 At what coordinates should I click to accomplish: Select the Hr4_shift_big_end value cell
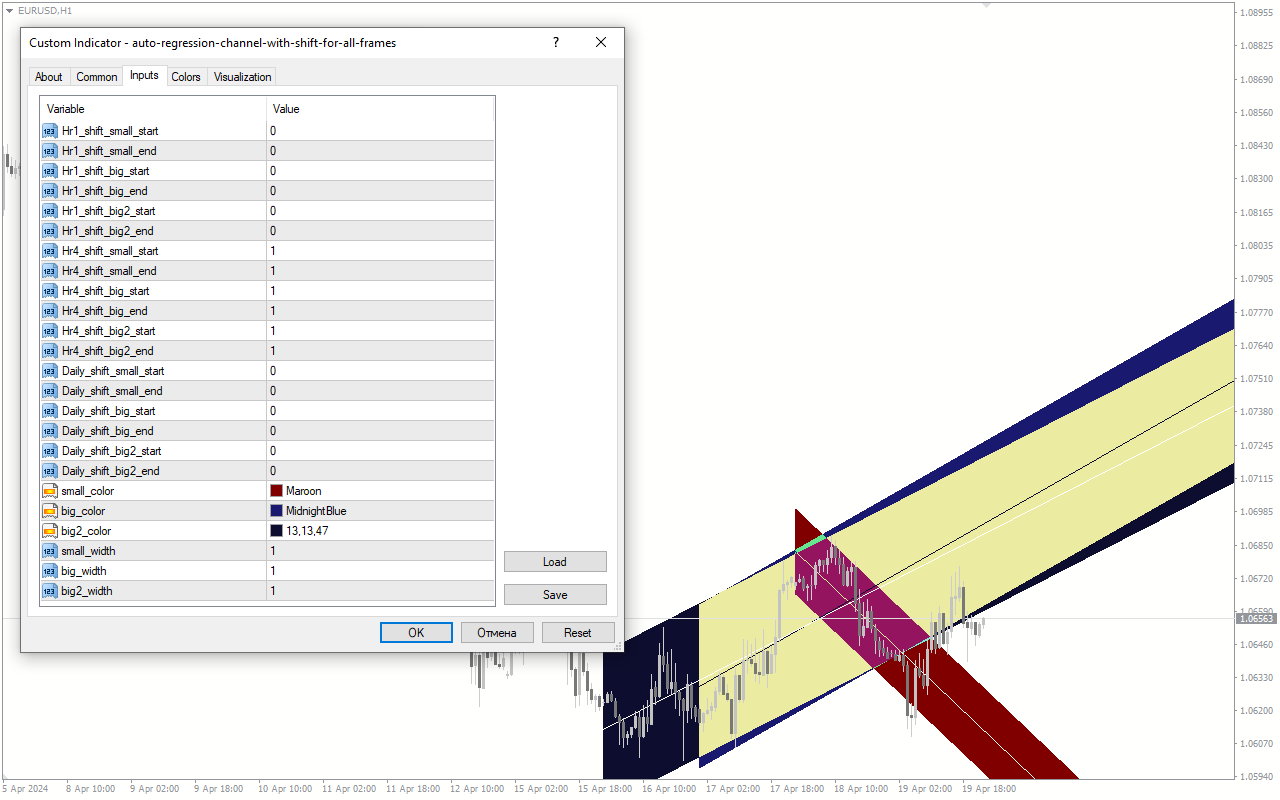pyautogui.click(x=380, y=311)
